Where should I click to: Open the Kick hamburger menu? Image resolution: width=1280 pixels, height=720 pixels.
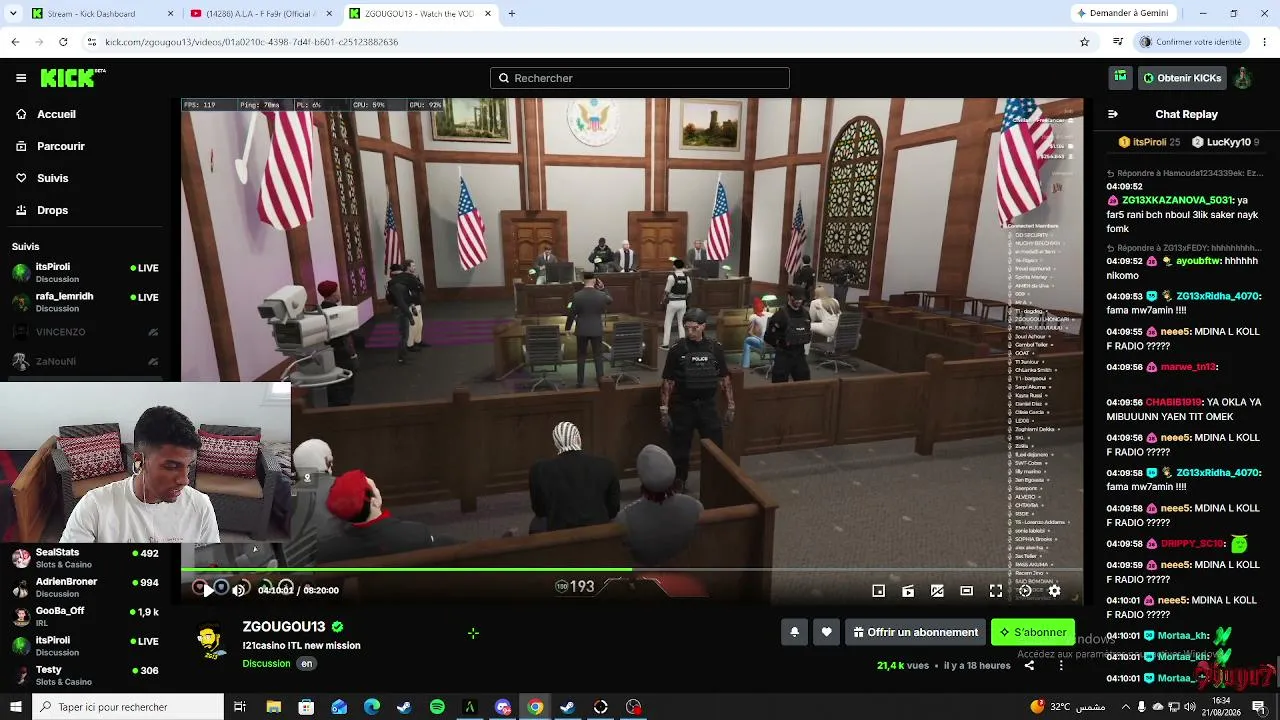pos(21,78)
